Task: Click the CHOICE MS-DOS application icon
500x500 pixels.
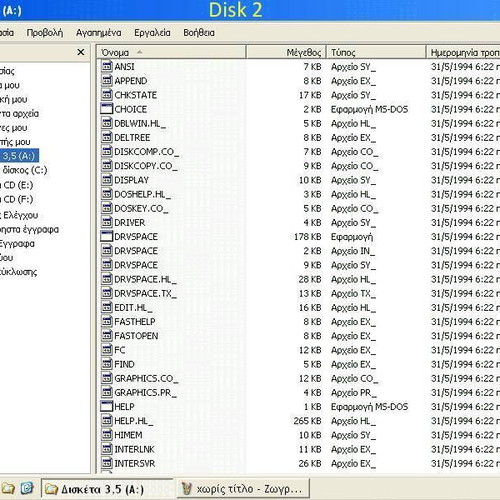Action: tap(106, 109)
